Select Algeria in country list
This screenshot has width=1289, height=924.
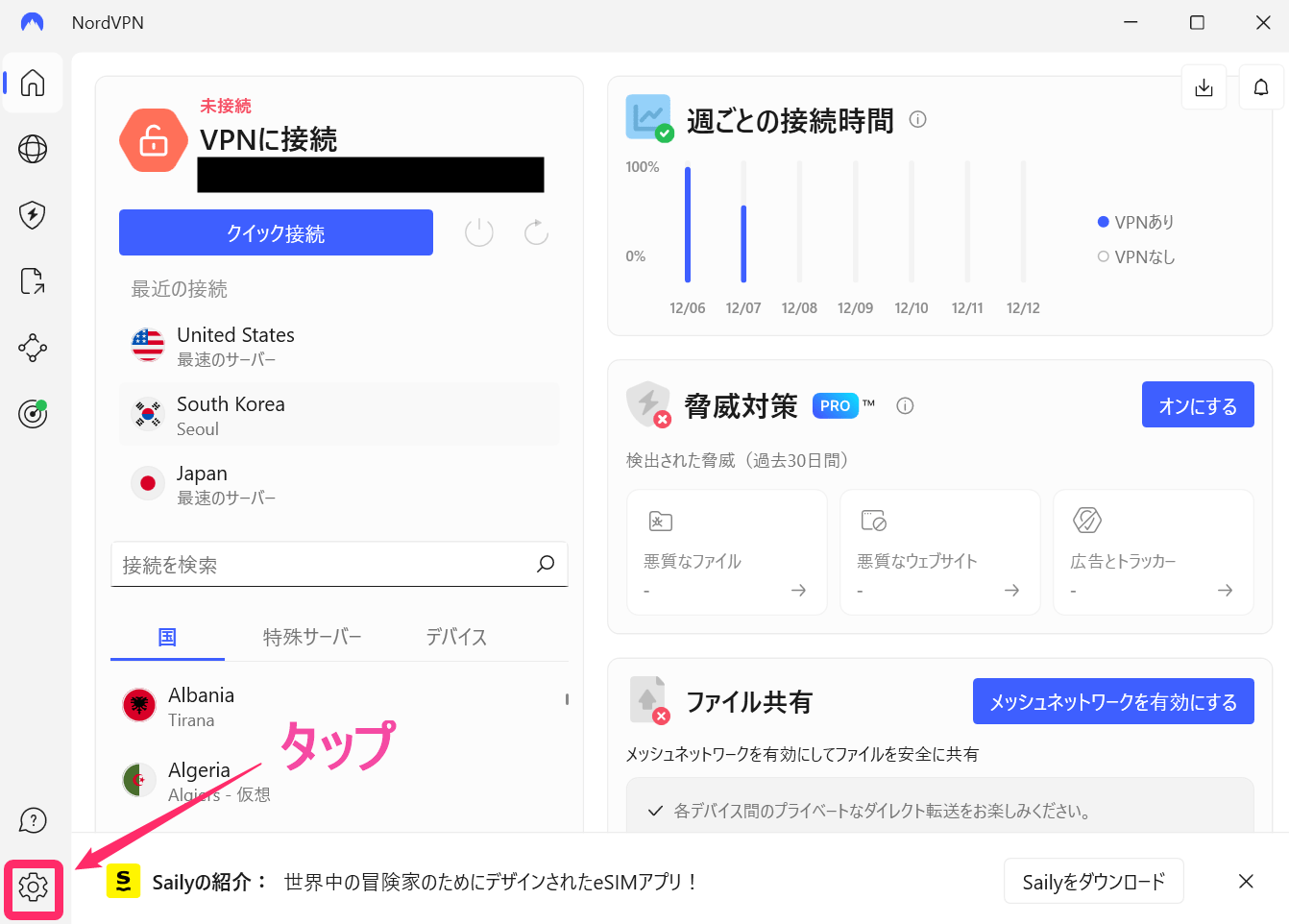(x=339, y=781)
